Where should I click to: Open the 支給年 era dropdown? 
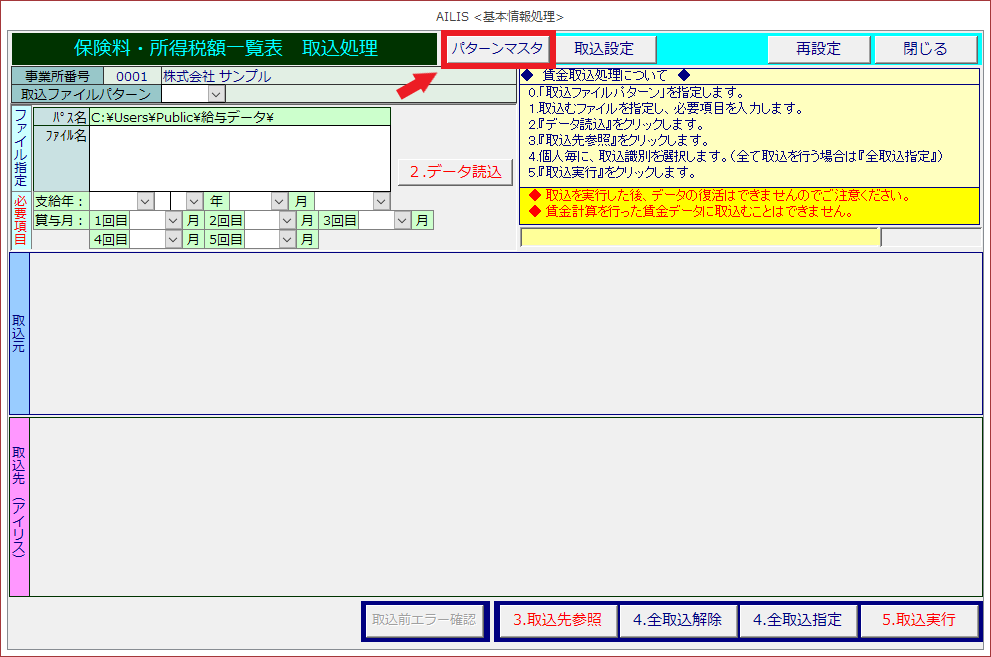[x=145, y=201]
